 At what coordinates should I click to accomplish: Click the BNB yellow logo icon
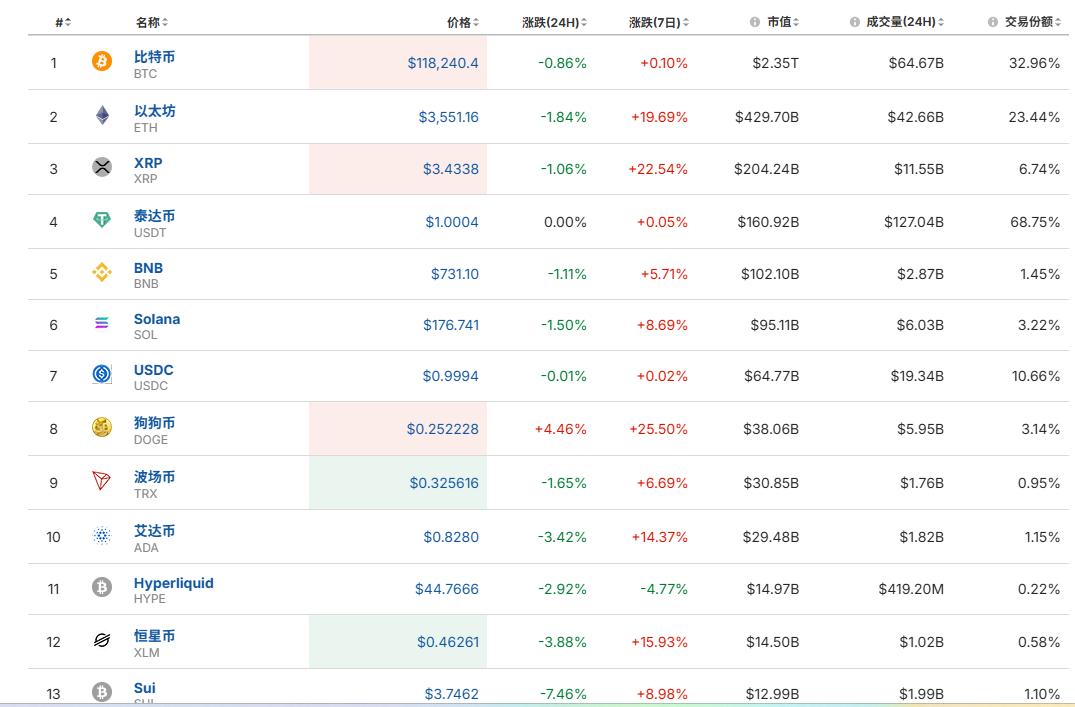(101, 272)
